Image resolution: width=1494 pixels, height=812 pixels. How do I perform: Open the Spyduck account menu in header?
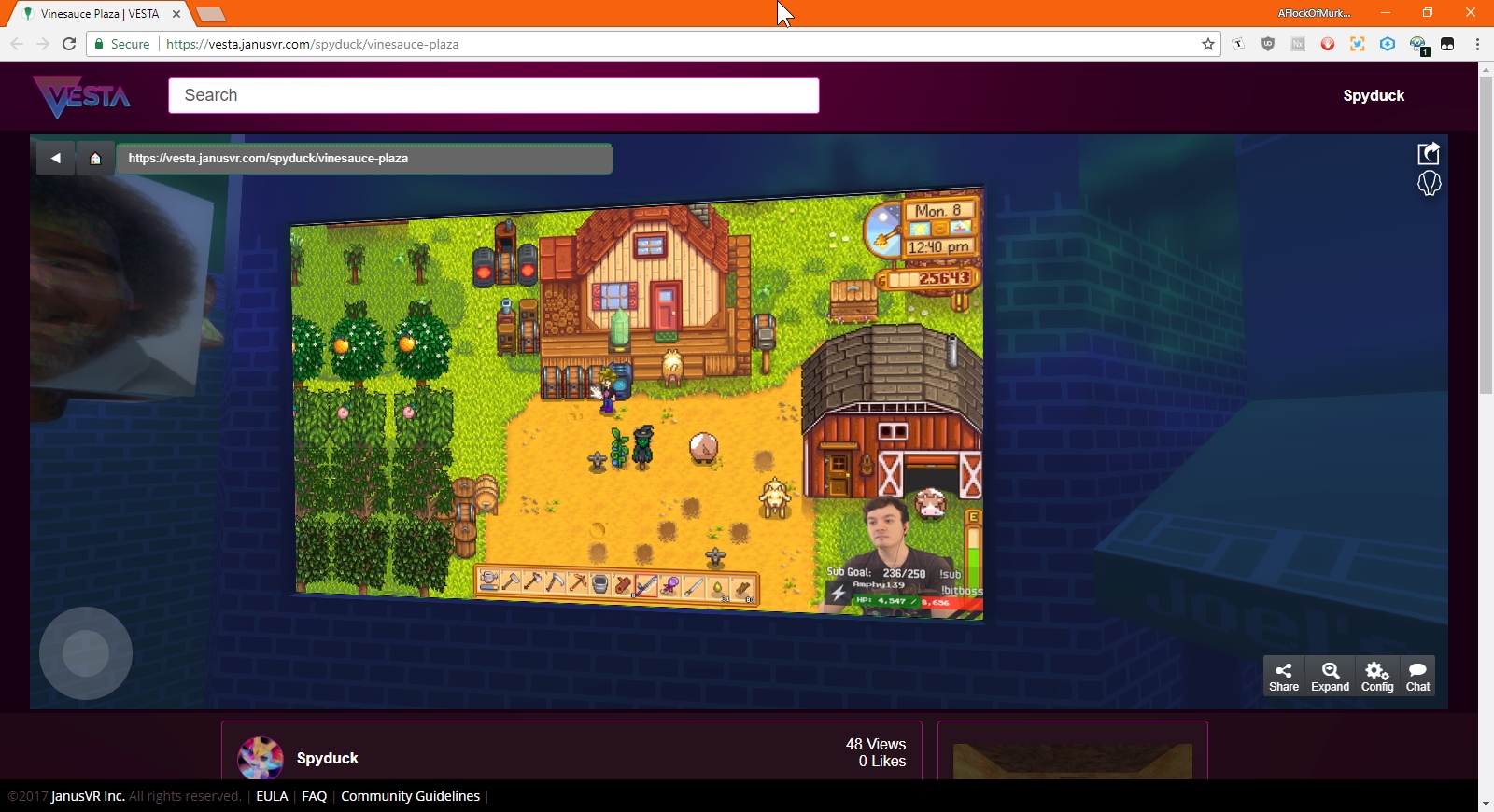point(1373,95)
